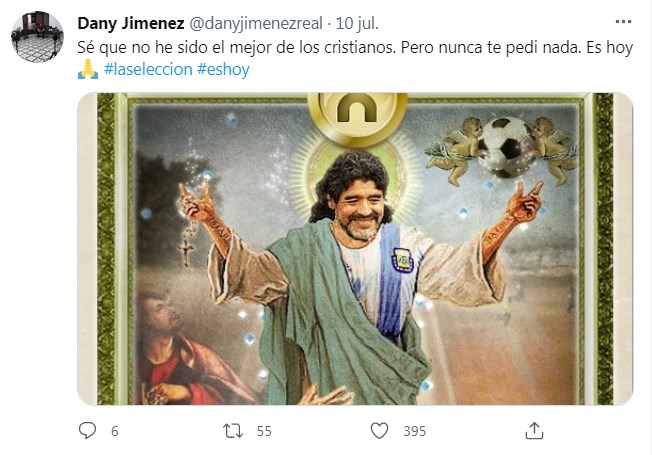Retweet this post using the arrows icon
The image size is (652, 455).
tap(234, 431)
